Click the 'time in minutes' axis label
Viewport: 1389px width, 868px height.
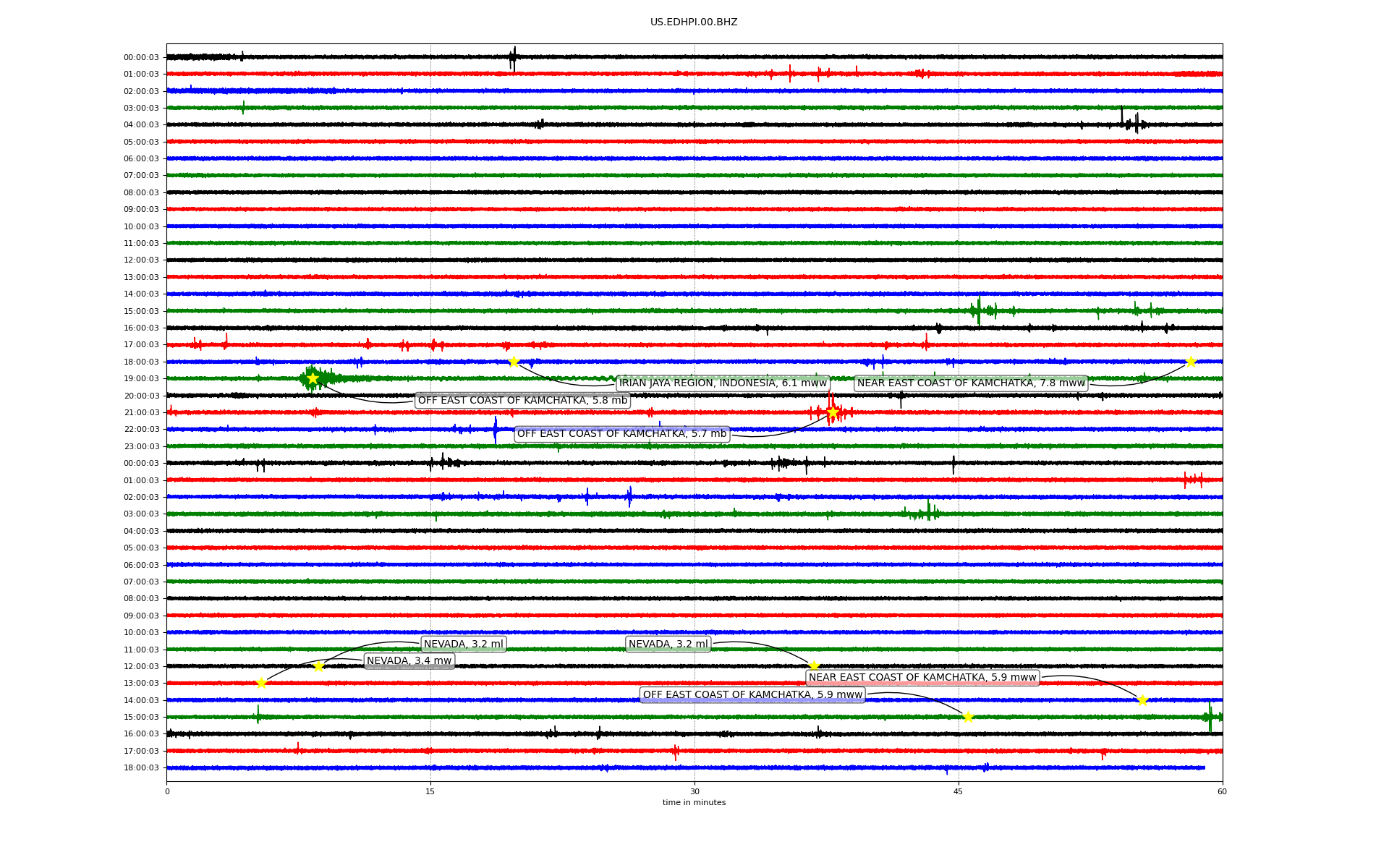[694, 802]
